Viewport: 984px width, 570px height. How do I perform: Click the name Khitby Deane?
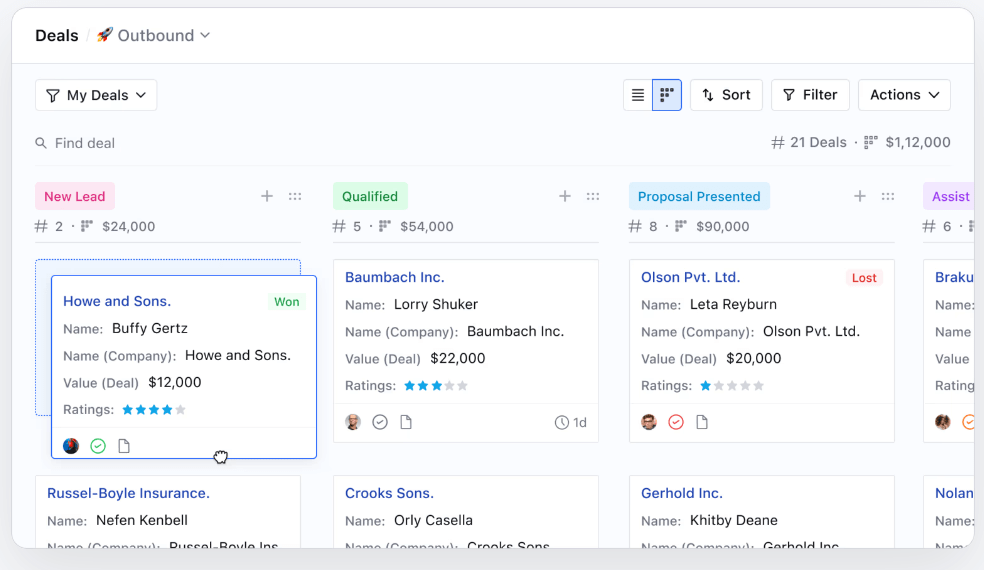[734, 520]
